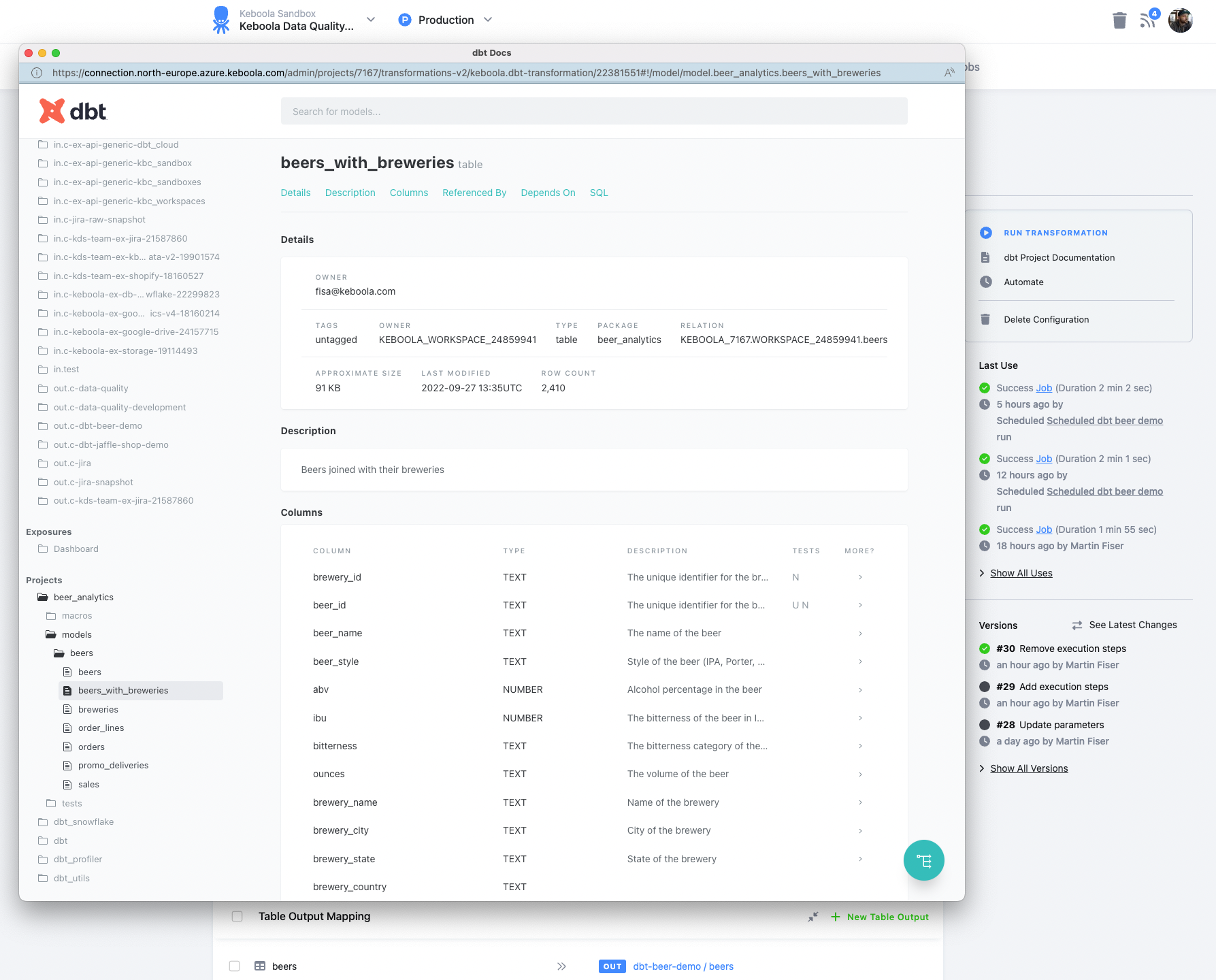Click the OUT badge in beers mapping row
Image resolution: width=1216 pixels, height=980 pixels.
[x=612, y=966]
